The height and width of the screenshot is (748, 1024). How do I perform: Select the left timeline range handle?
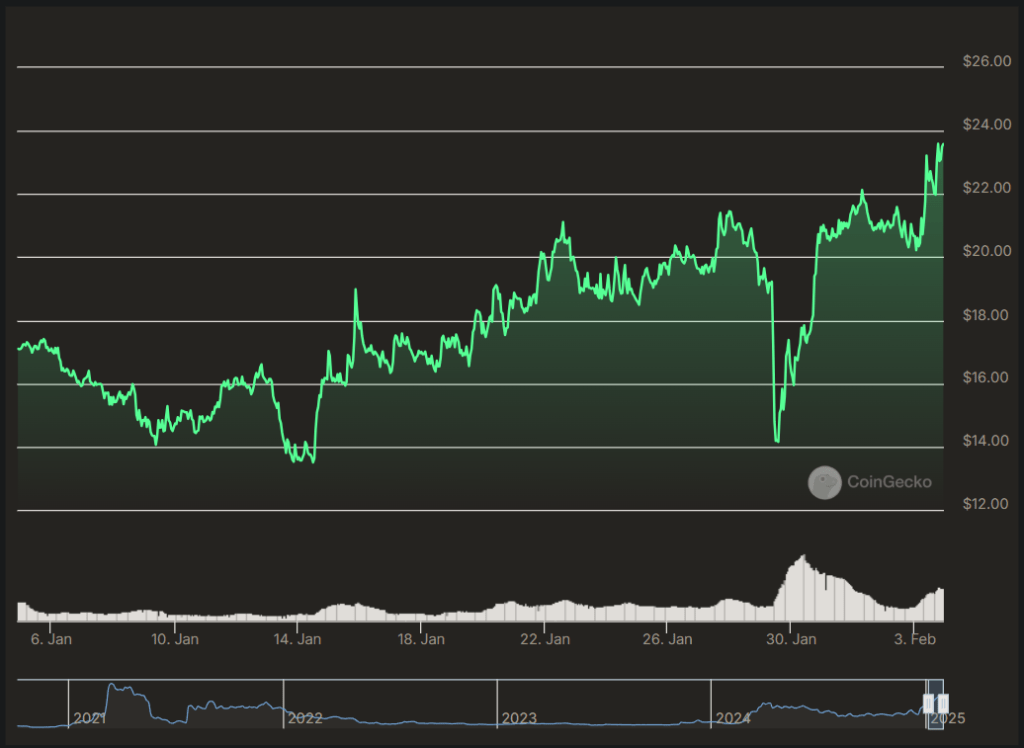[928, 705]
